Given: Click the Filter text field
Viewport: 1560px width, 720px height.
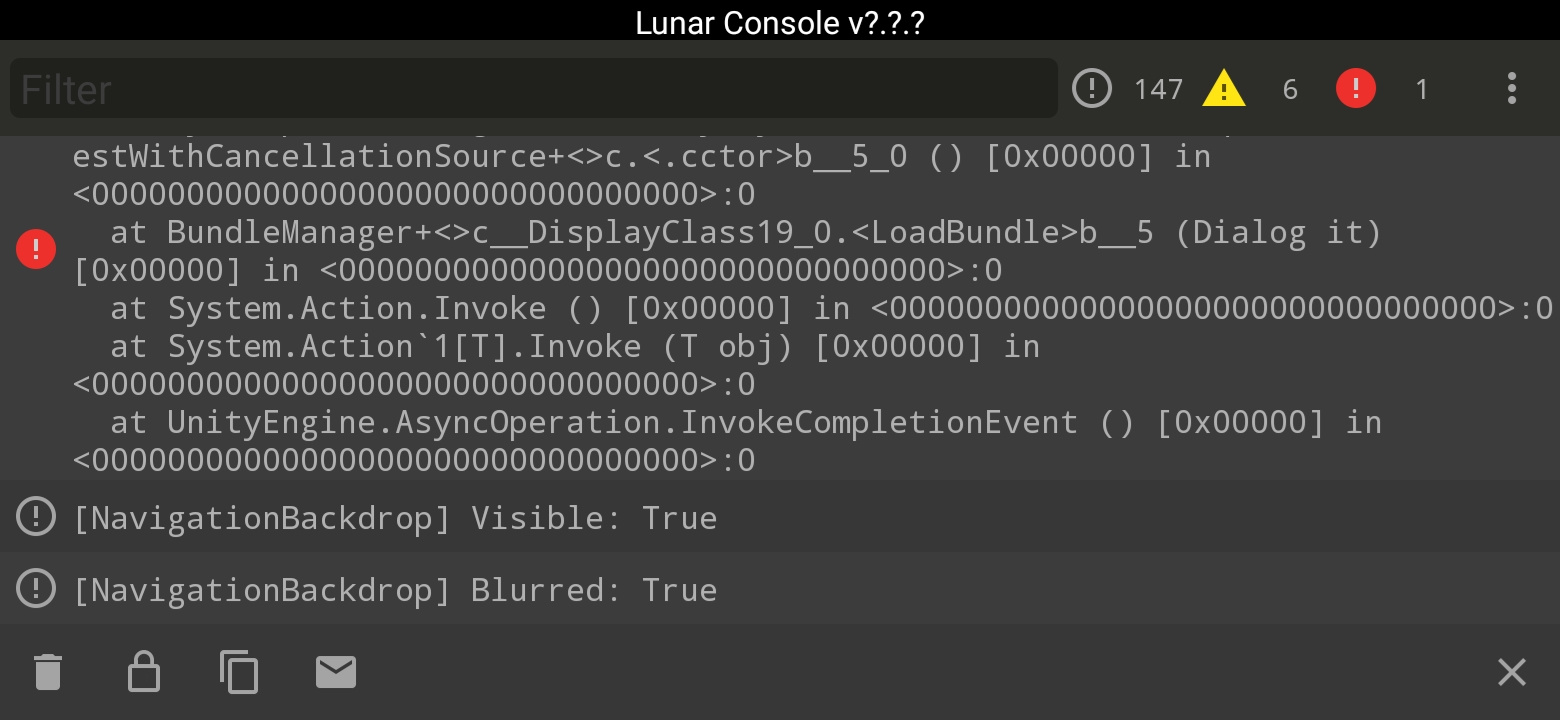Looking at the screenshot, I should point(533,88).
